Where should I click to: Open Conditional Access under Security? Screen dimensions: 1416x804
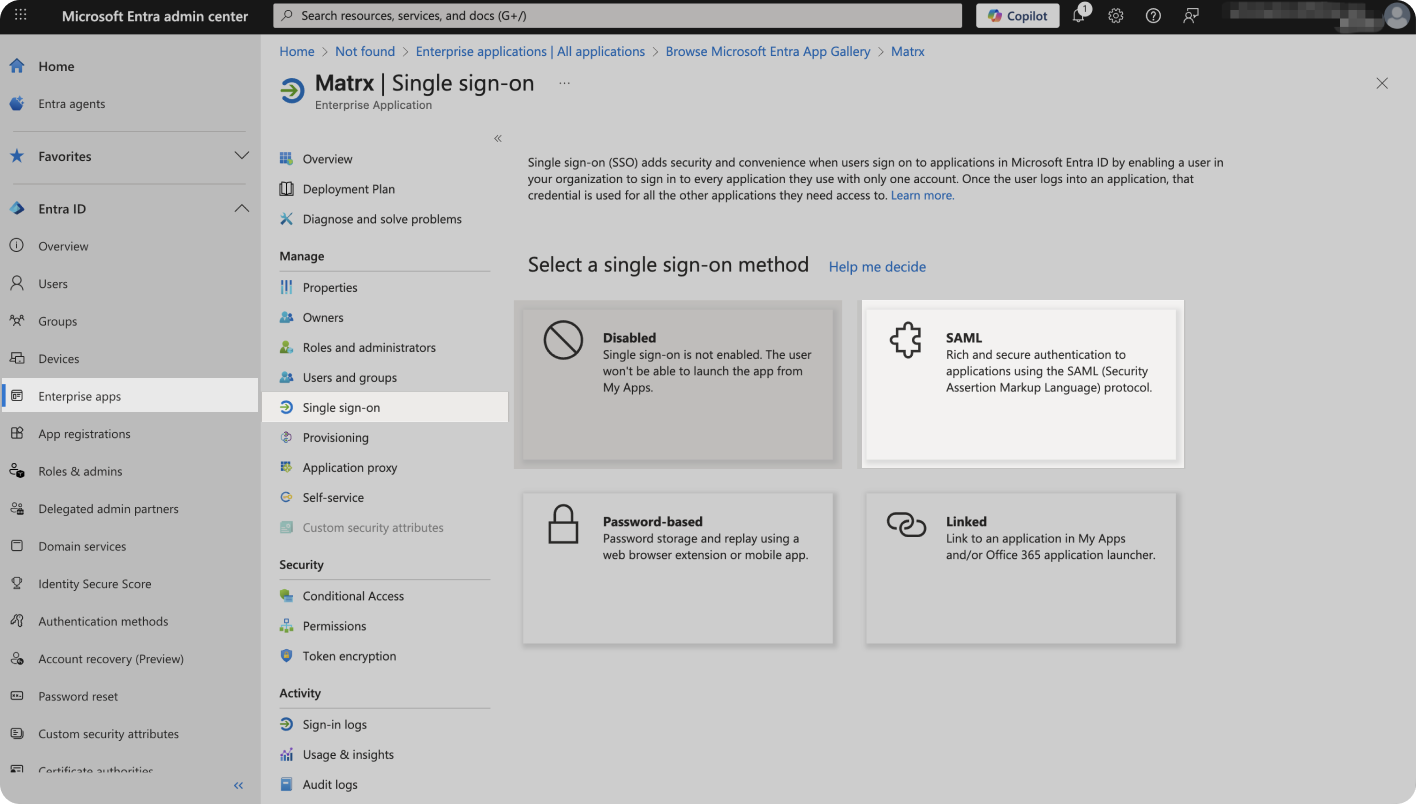point(353,596)
